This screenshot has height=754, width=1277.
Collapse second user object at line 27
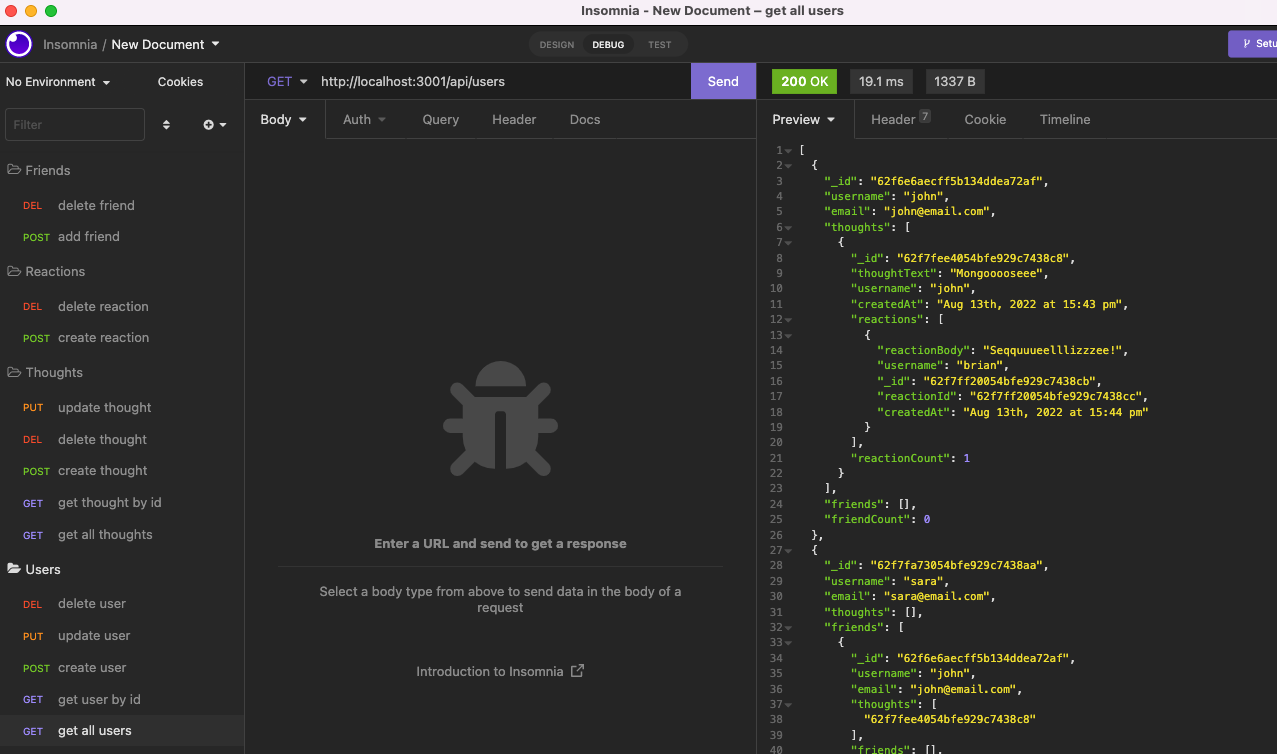click(788, 550)
